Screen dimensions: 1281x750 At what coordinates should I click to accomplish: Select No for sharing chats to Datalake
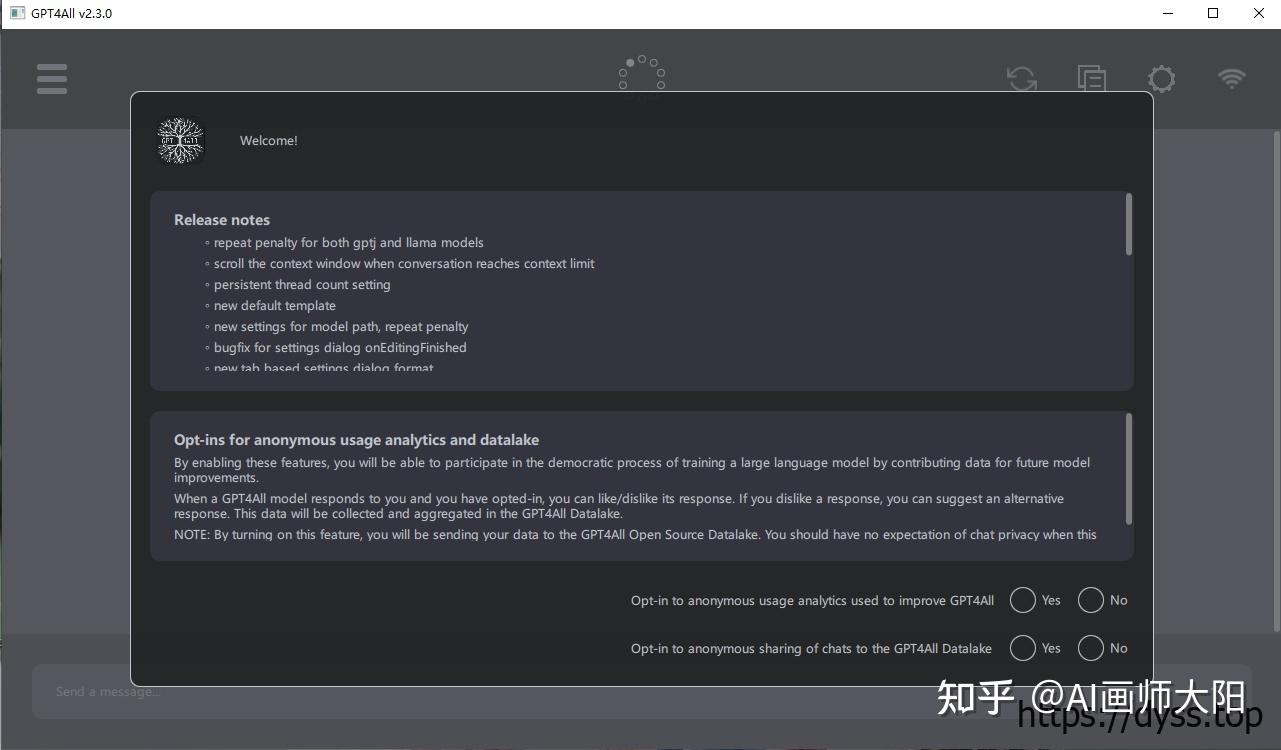[x=1090, y=648]
